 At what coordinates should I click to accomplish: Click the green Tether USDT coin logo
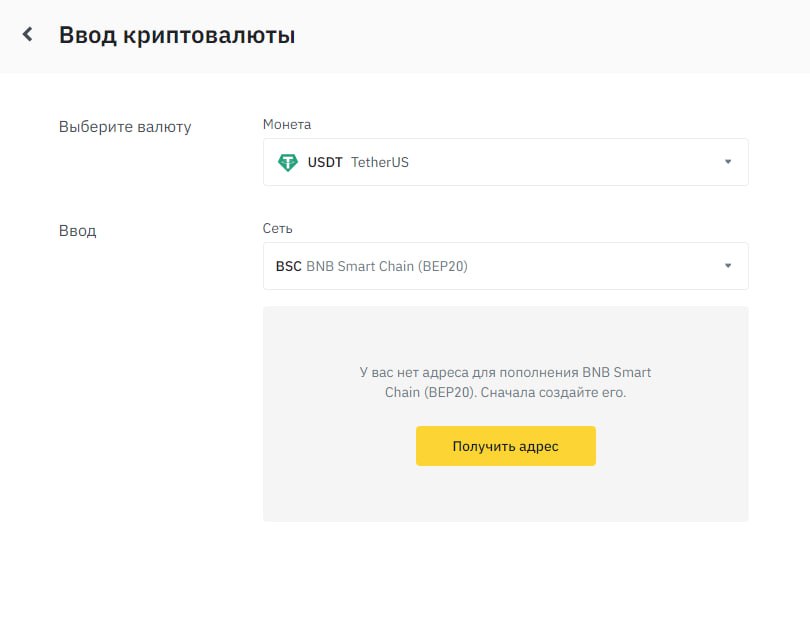[288, 162]
